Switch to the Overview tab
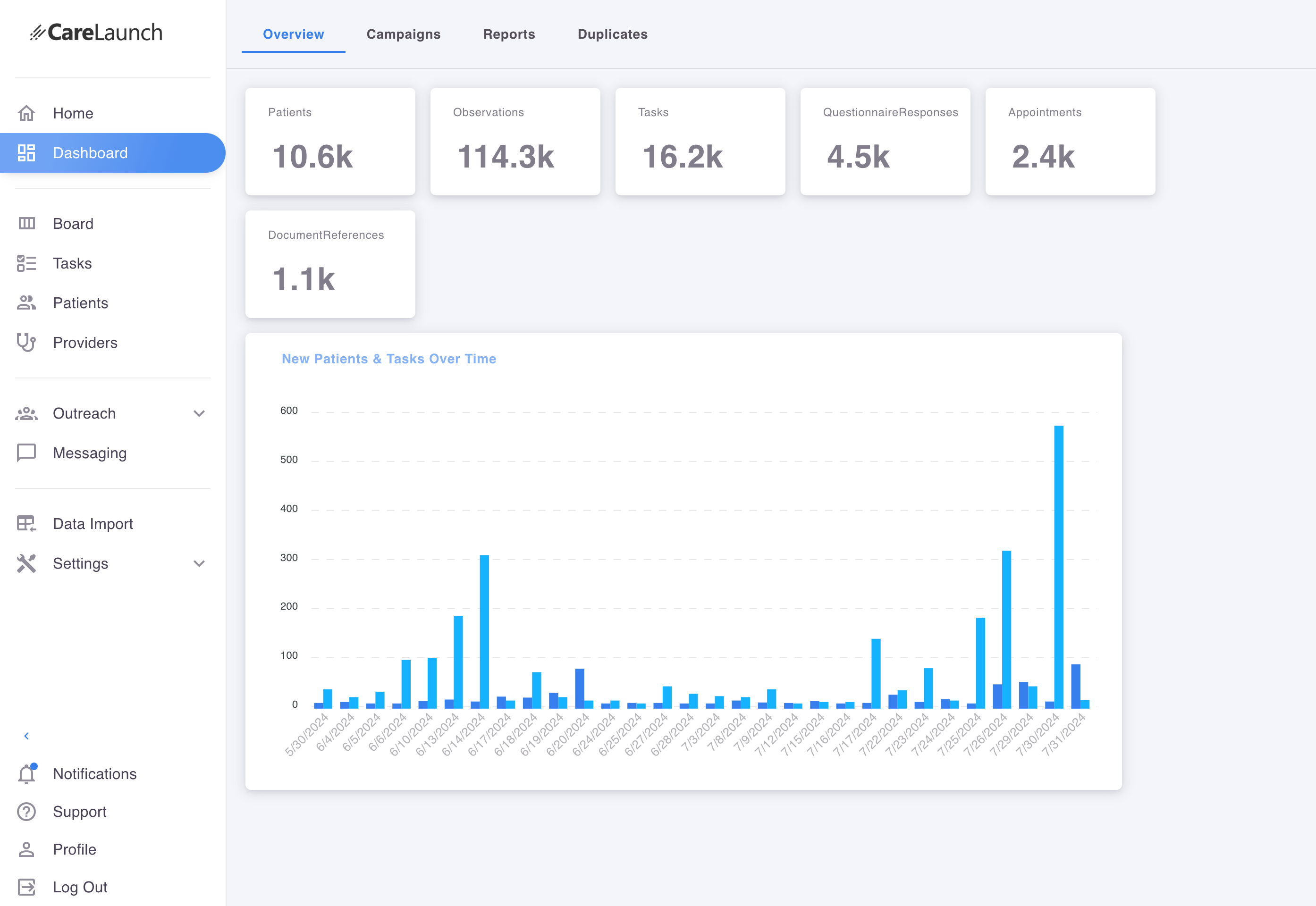This screenshot has height=906, width=1316. (x=294, y=34)
